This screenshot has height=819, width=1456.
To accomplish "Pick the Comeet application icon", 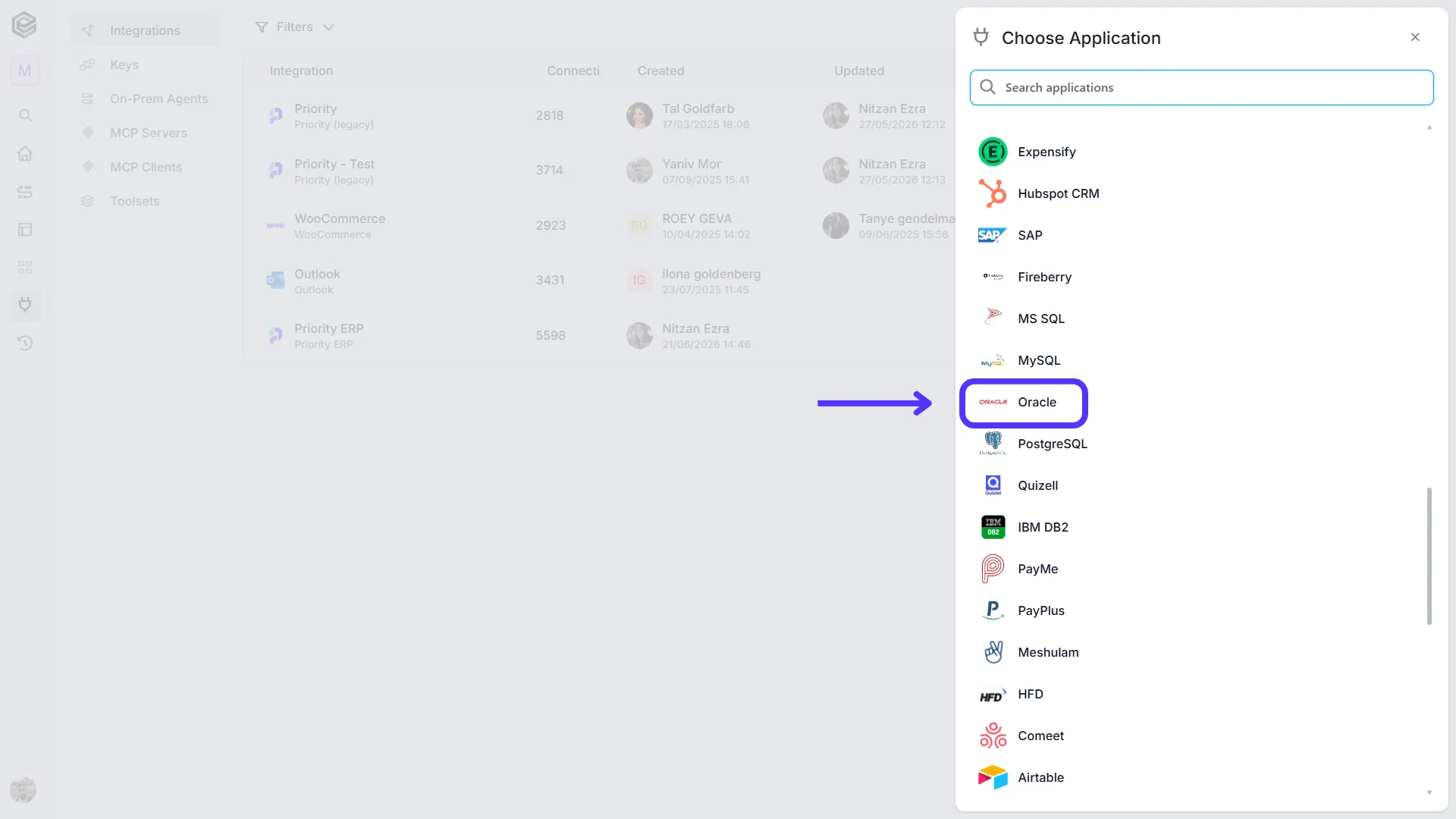I will point(993,736).
